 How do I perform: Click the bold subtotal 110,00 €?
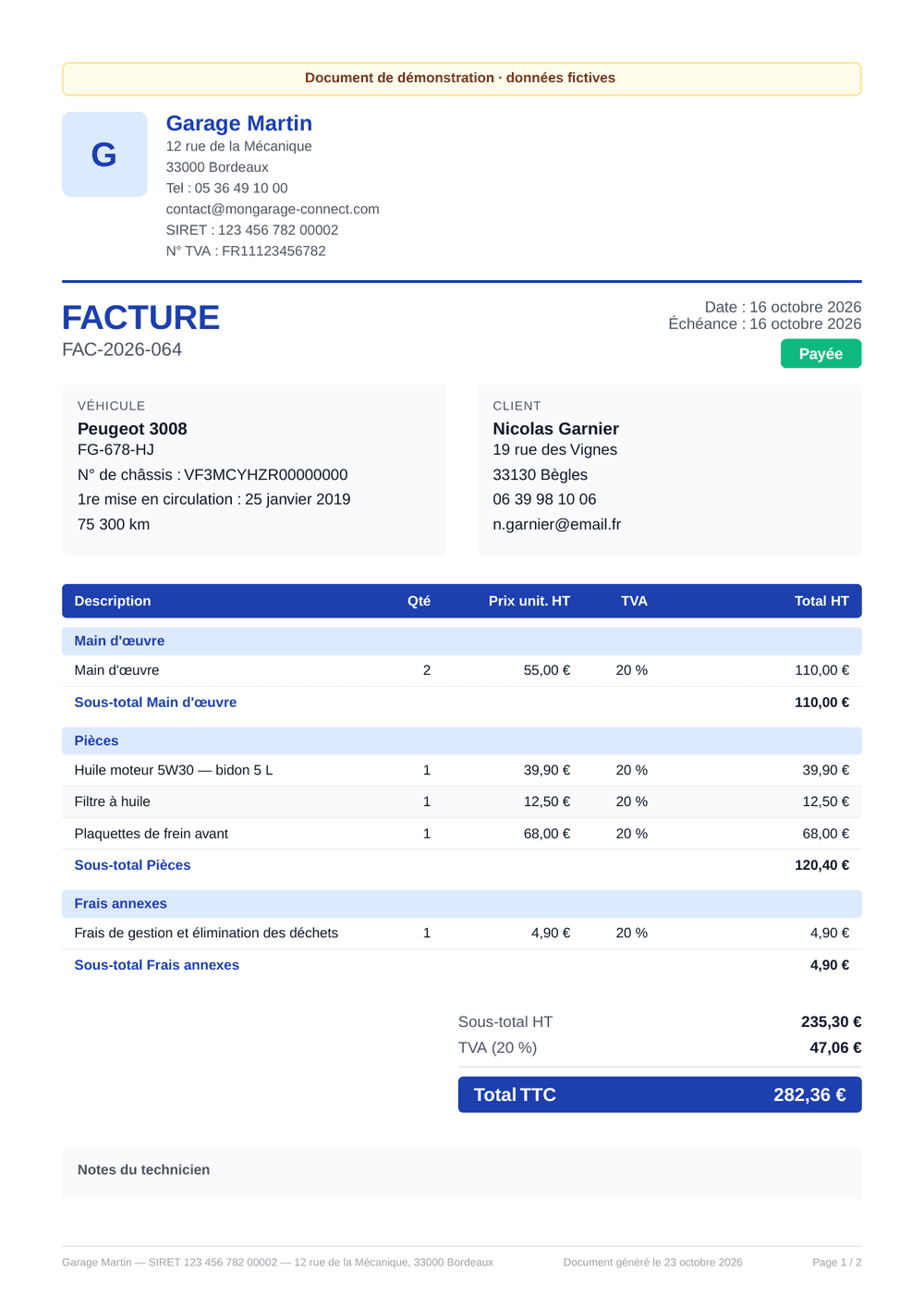pyautogui.click(x=821, y=702)
